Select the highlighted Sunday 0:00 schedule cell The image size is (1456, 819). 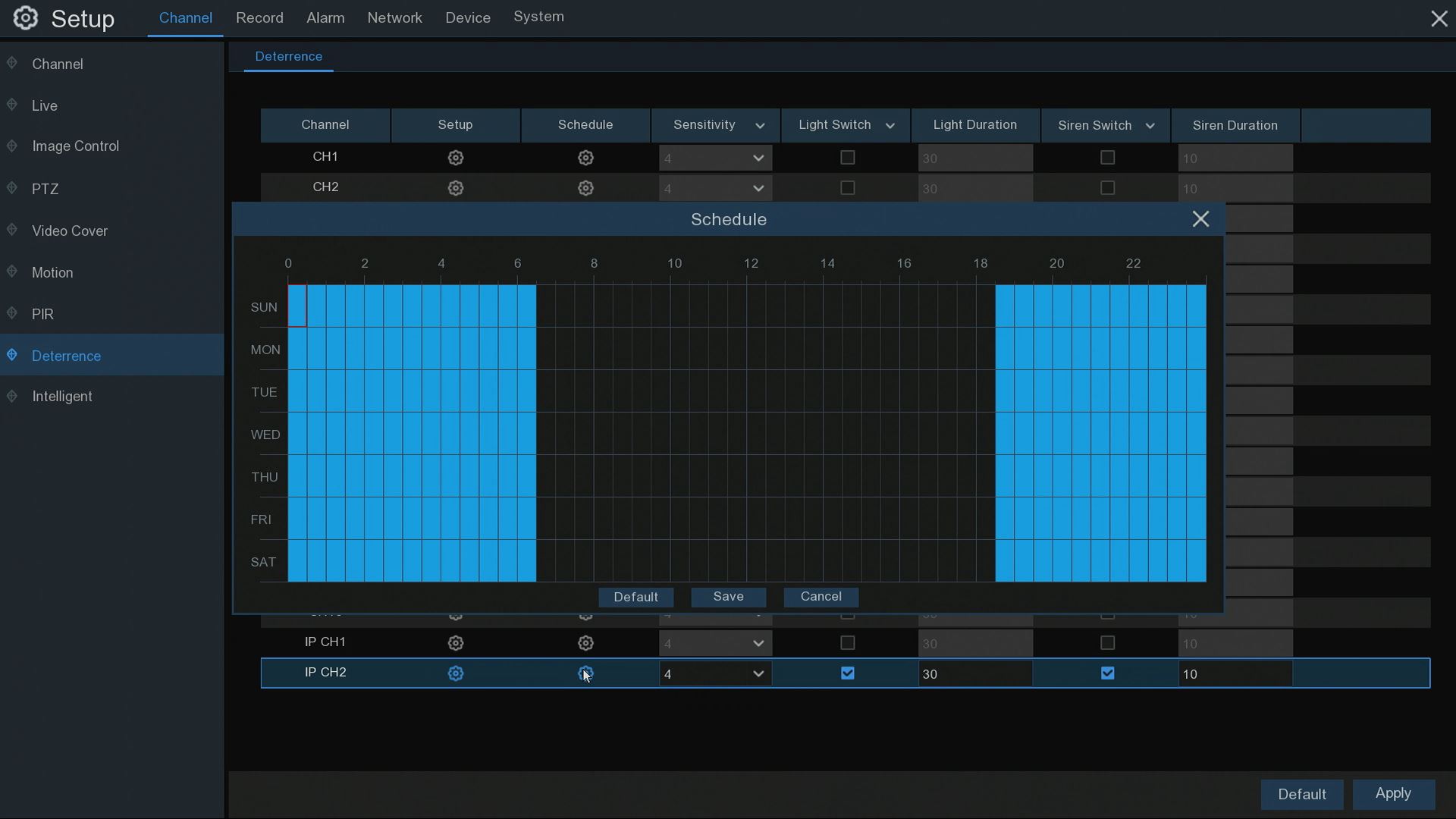pos(297,306)
